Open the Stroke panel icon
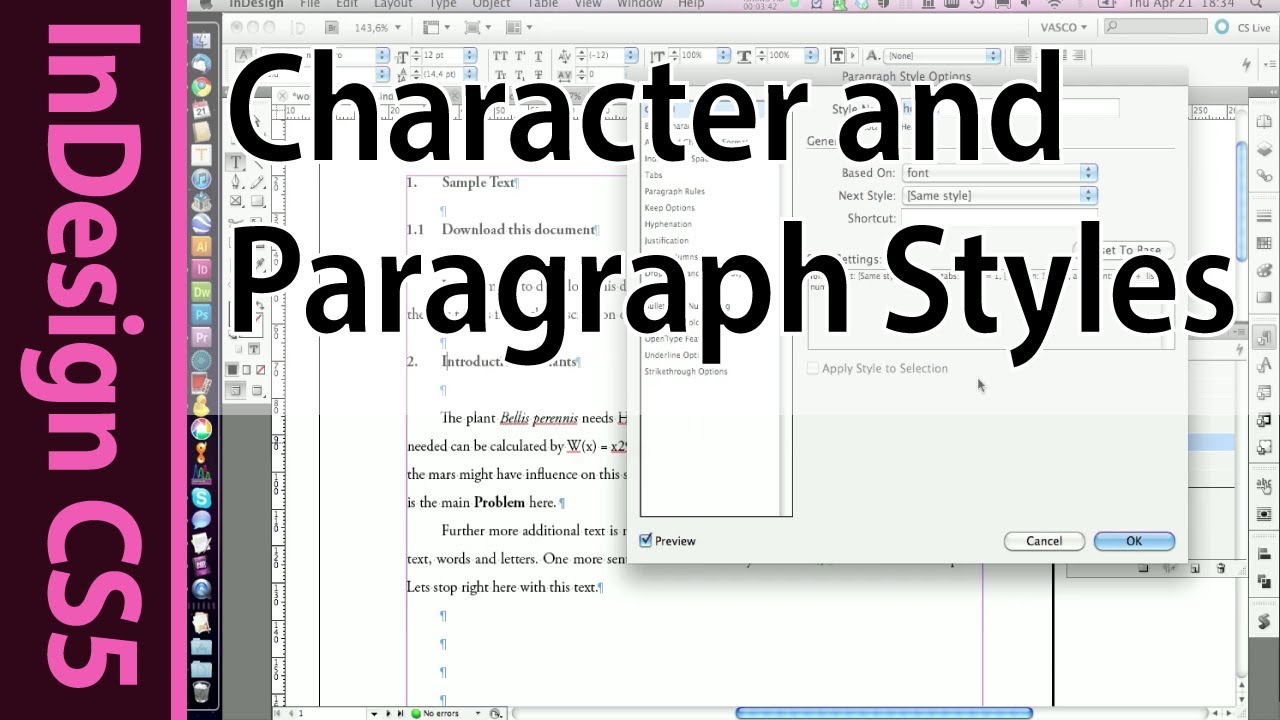Viewport: 1280px width, 720px height. tap(1265, 214)
